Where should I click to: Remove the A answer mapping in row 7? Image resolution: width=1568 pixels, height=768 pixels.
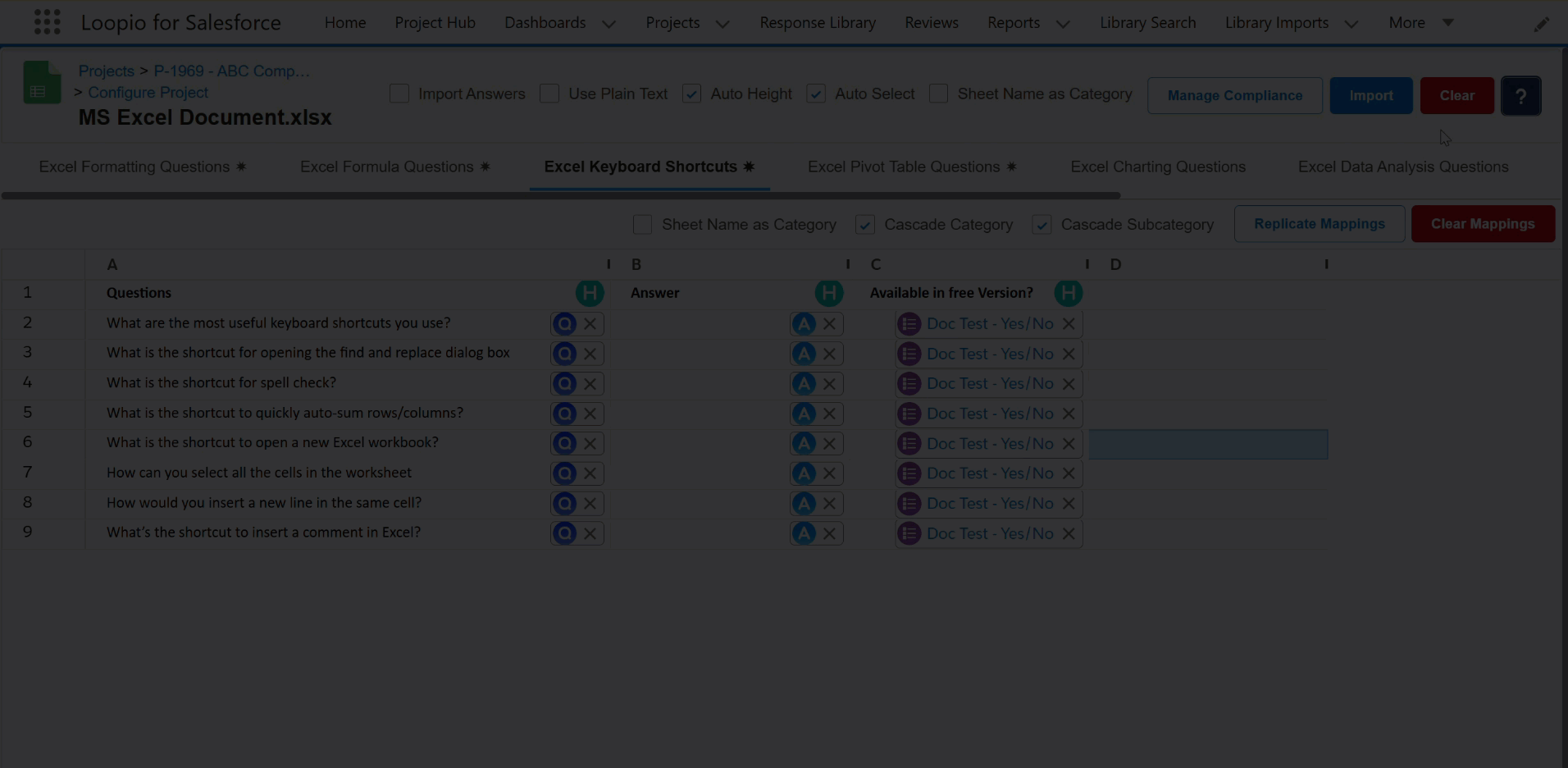pos(829,473)
